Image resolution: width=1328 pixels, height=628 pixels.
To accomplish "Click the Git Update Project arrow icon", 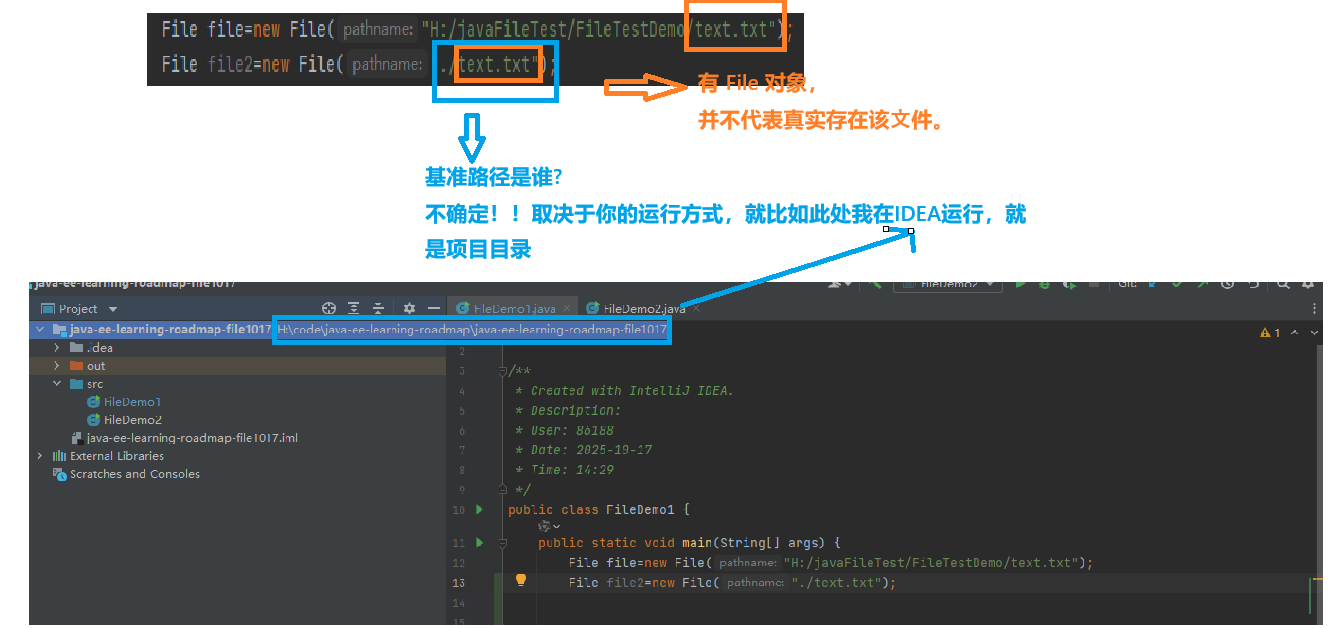I will (x=1152, y=284).
